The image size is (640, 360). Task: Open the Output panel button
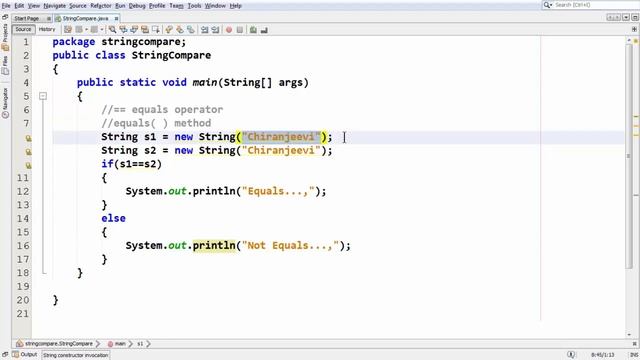24,355
